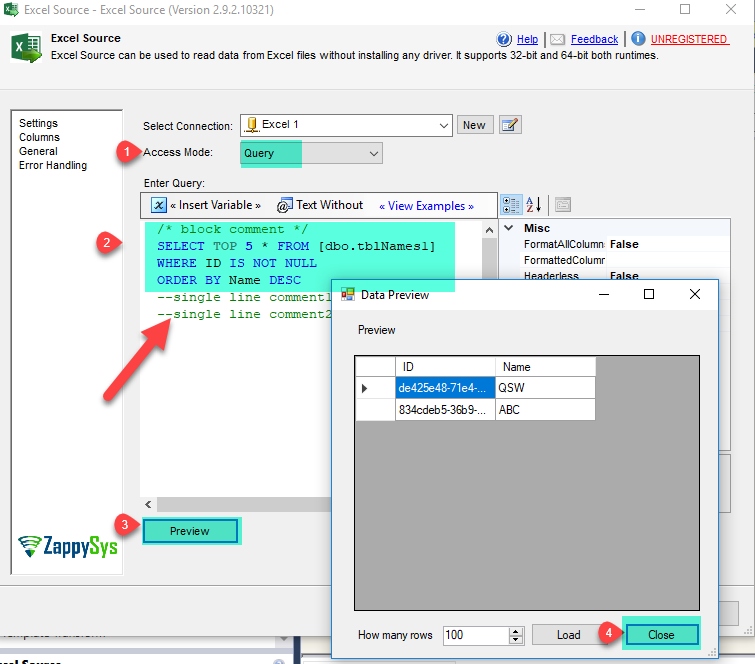
Task: Click the info icon next to UNREGISTERED
Action: 638,39
